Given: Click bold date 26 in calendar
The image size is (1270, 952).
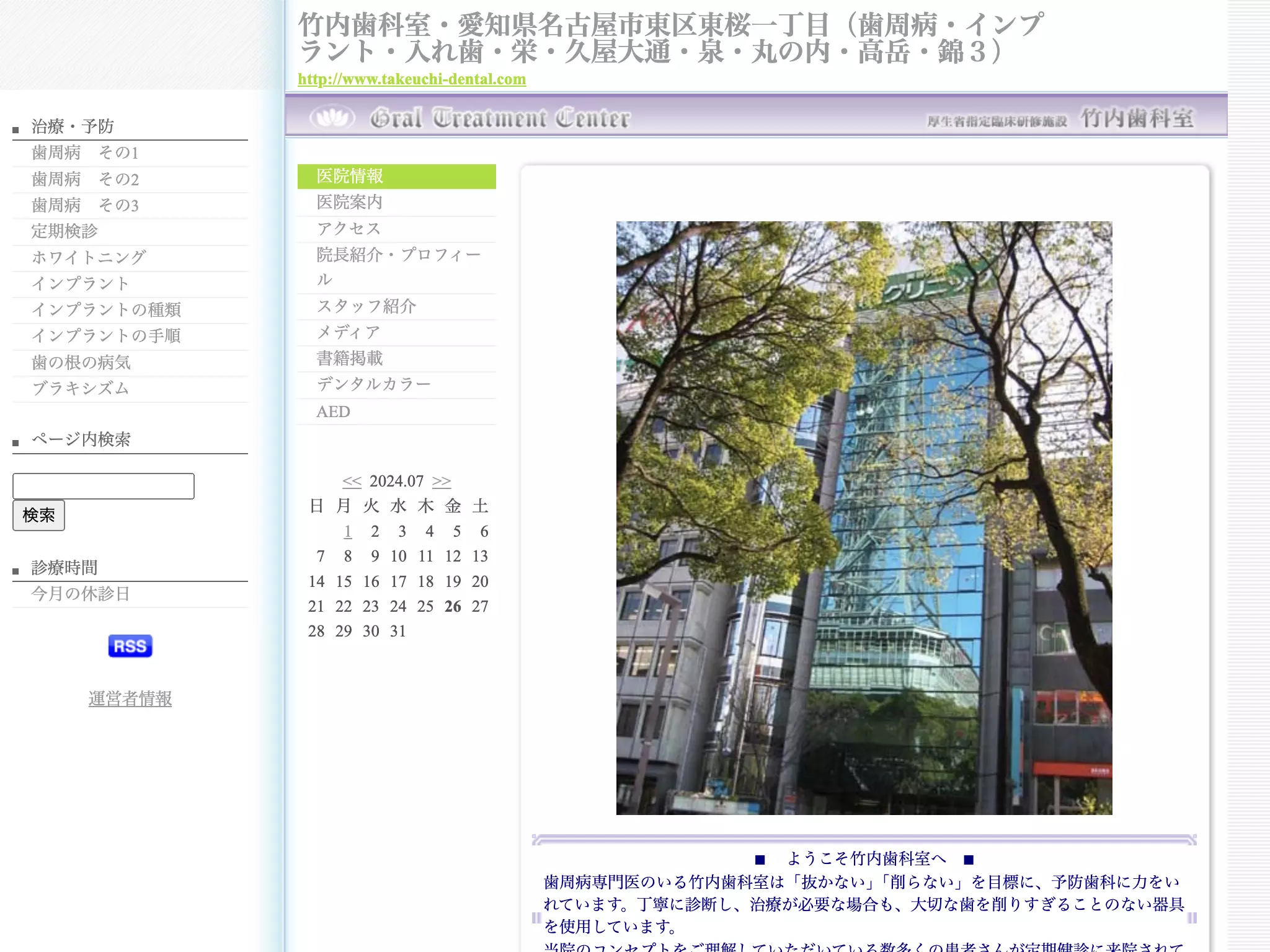Looking at the screenshot, I should click(x=453, y=606).
